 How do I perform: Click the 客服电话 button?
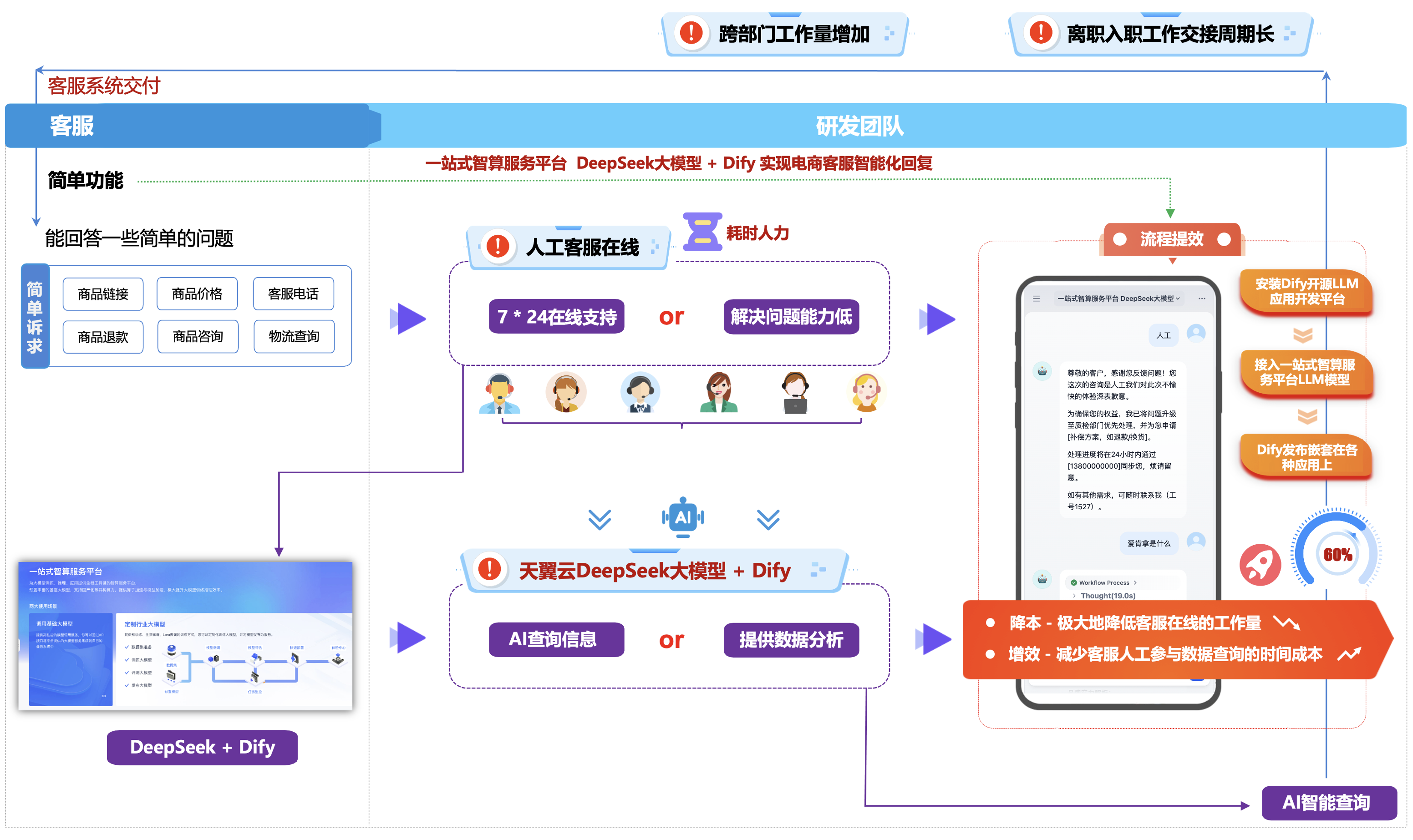coord(293,294)
